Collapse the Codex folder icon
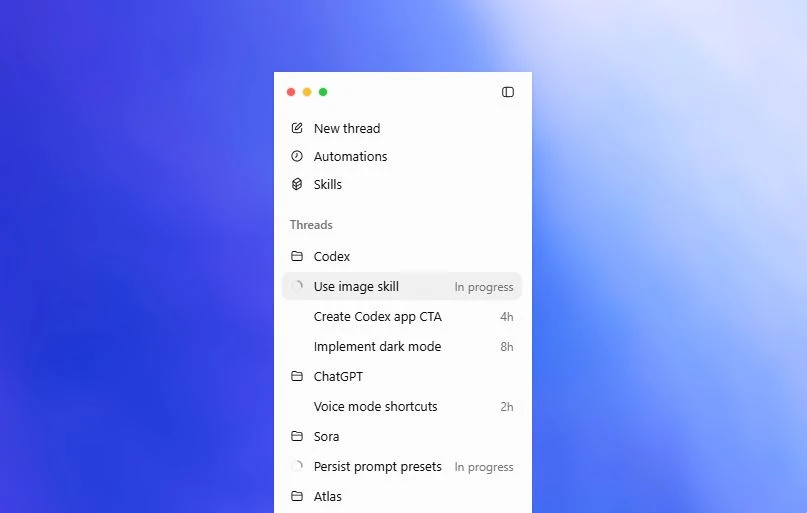 click(x=297, y=256)
